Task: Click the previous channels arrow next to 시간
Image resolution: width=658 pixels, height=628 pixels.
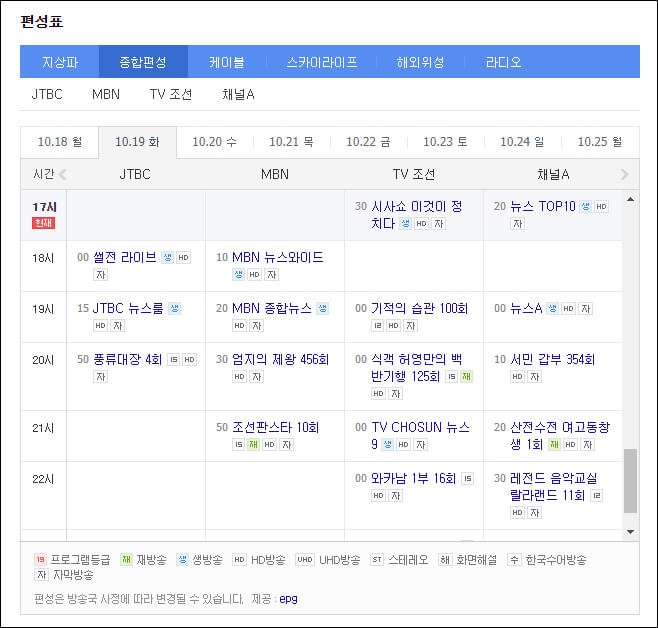Action: click(63, 174)
